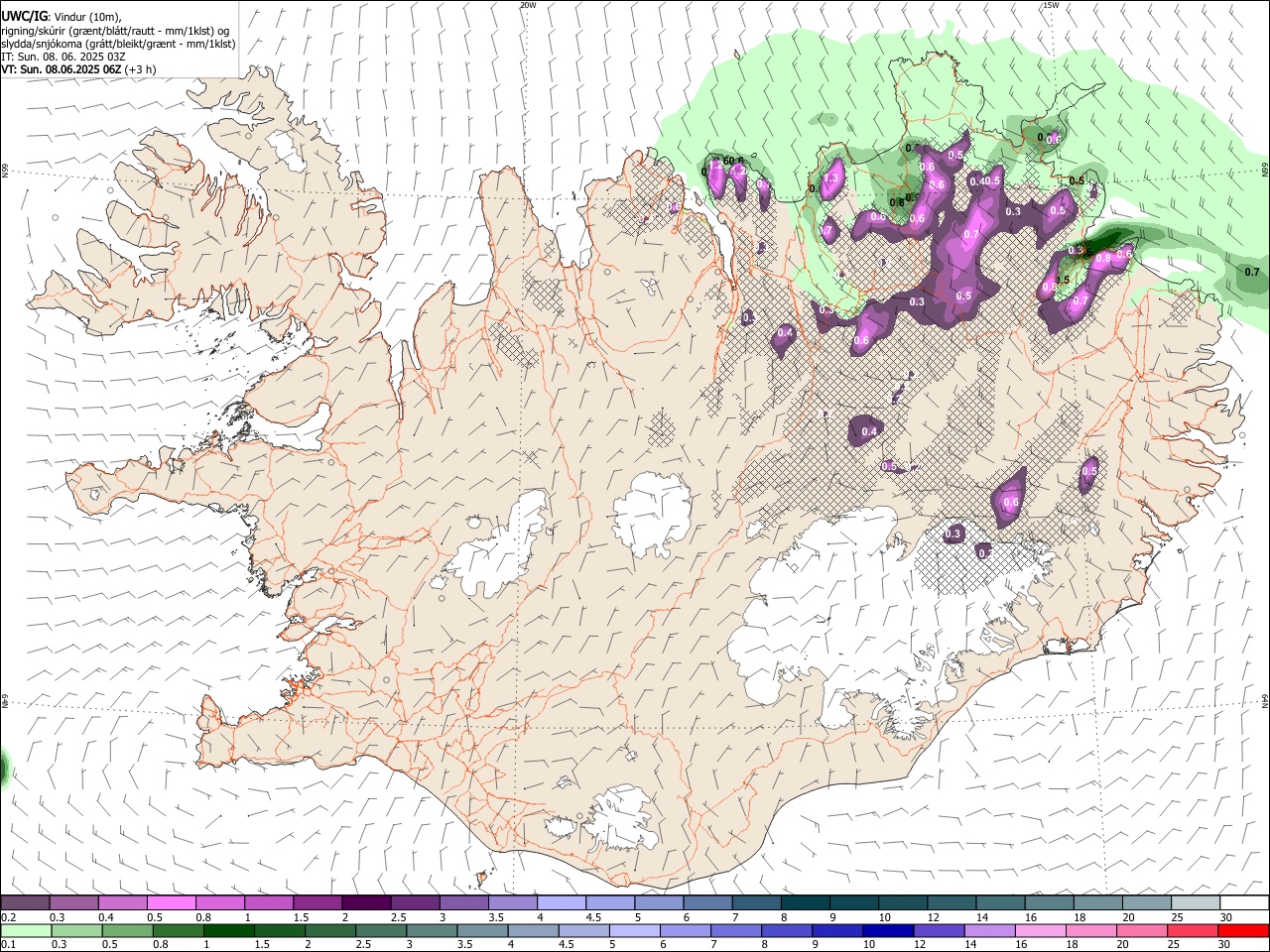Click the '1.5' label in the green legend row
Screen dimensions: 1270x952
click(x=264, y=944)
